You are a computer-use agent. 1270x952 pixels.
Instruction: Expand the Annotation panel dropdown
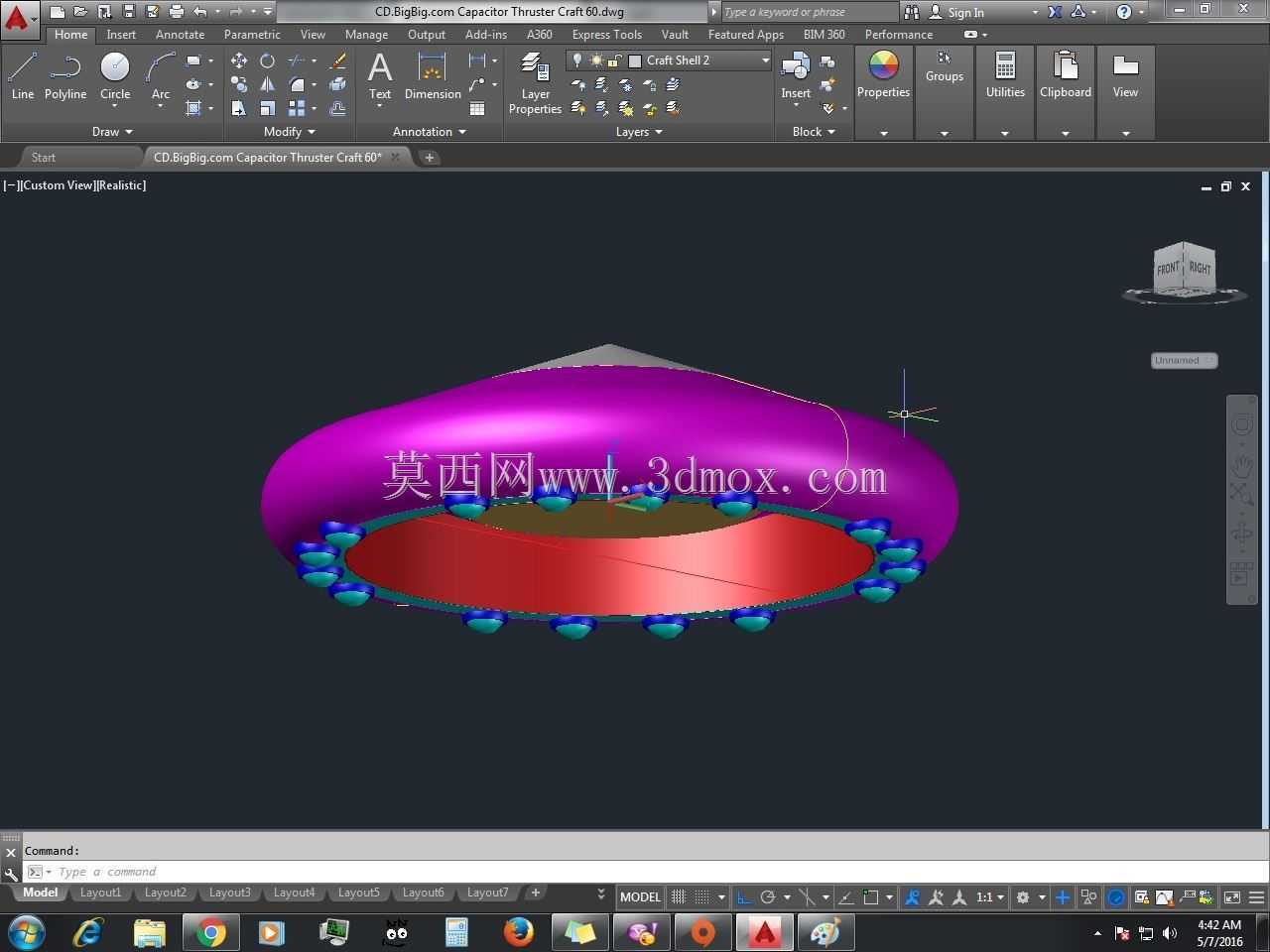tap(429, 131)
